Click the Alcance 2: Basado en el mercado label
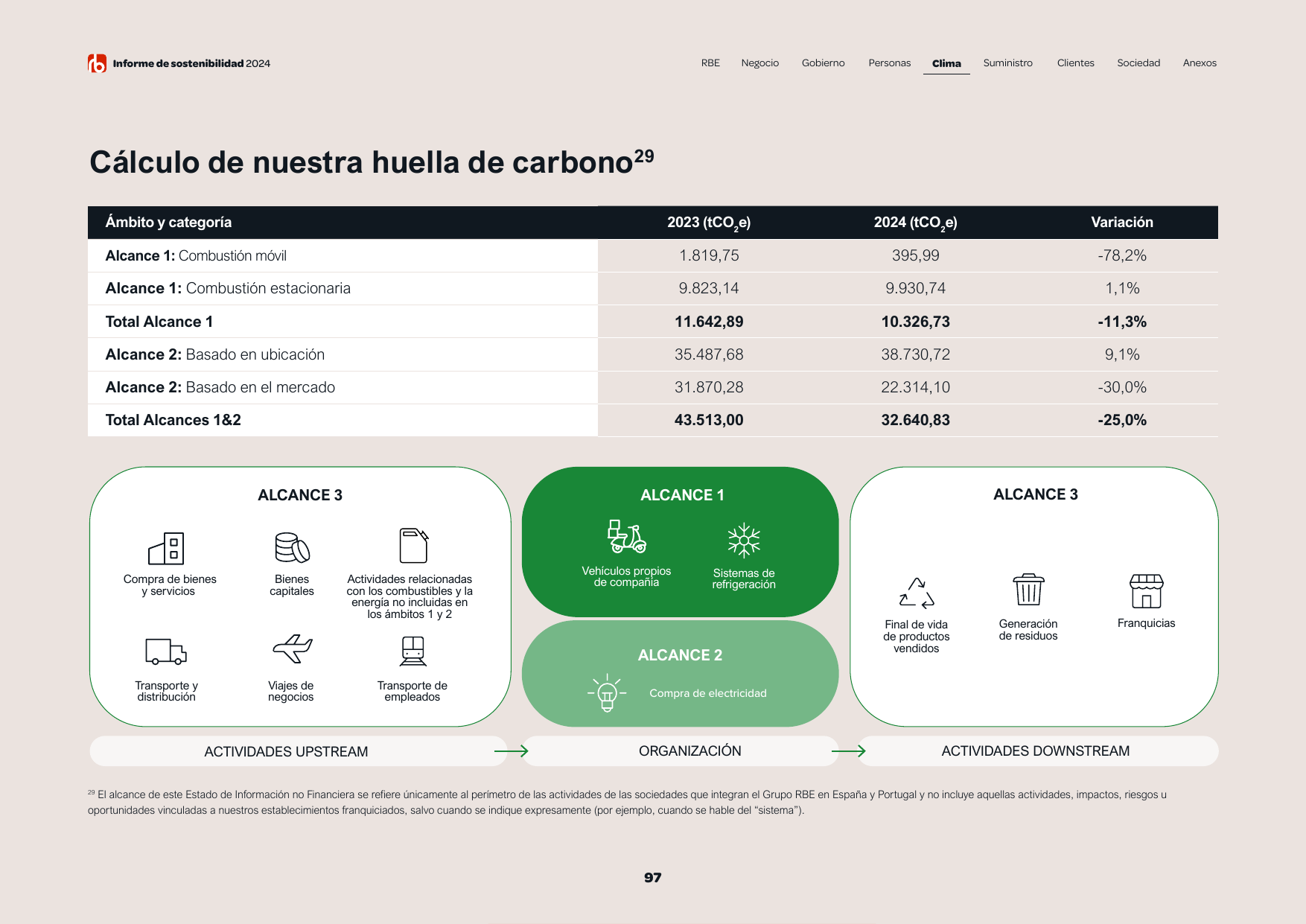 pyautogui.click(x=220, y=387)
